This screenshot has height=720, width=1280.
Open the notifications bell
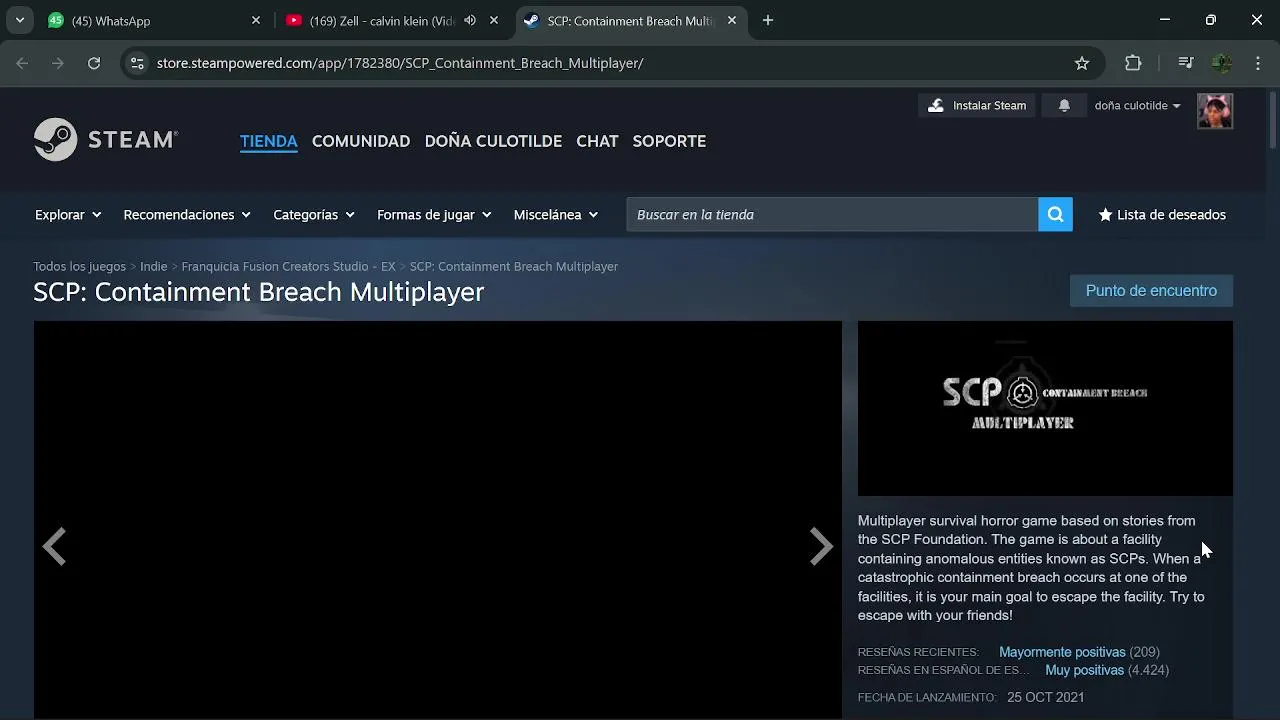tap(1064, 105)
